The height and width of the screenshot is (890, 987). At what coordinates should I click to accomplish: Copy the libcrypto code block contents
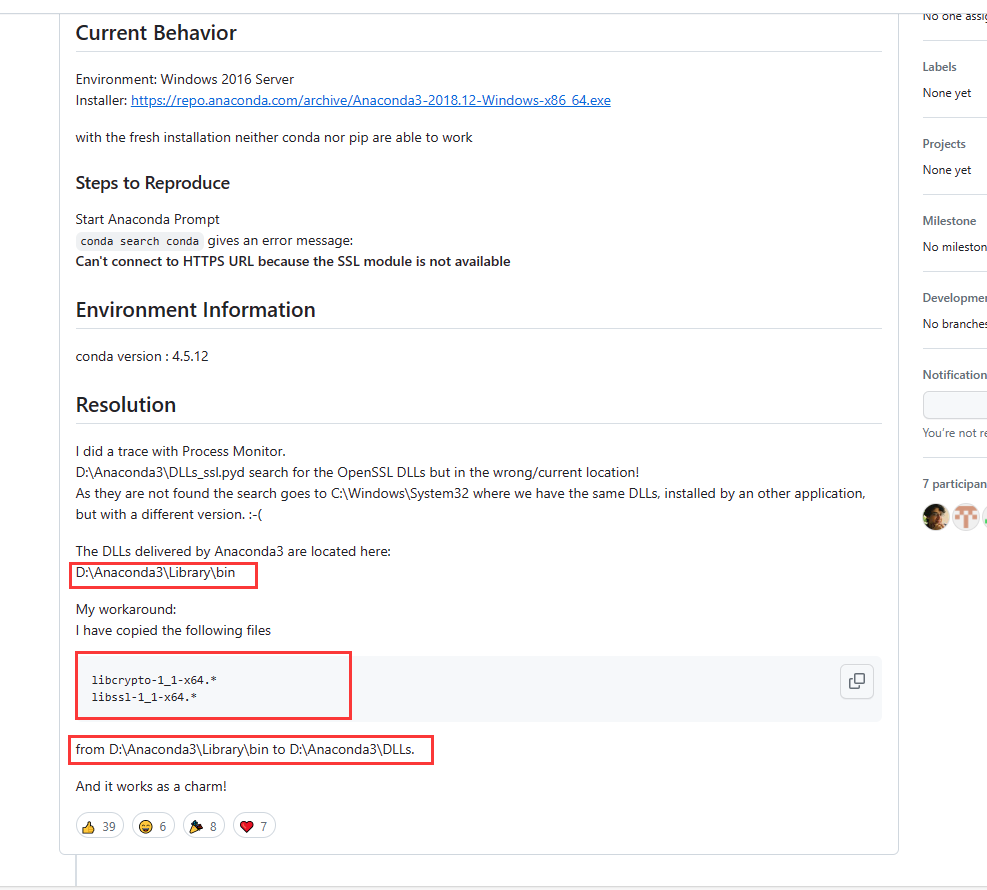pos(857,681)
